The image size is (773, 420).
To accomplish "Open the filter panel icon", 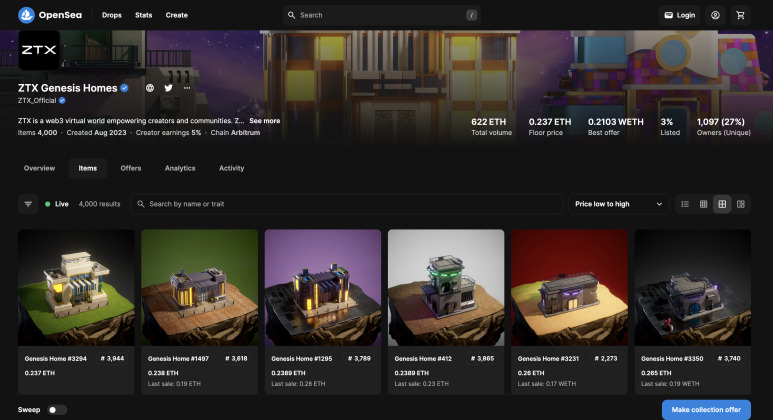I will (28, 204).
